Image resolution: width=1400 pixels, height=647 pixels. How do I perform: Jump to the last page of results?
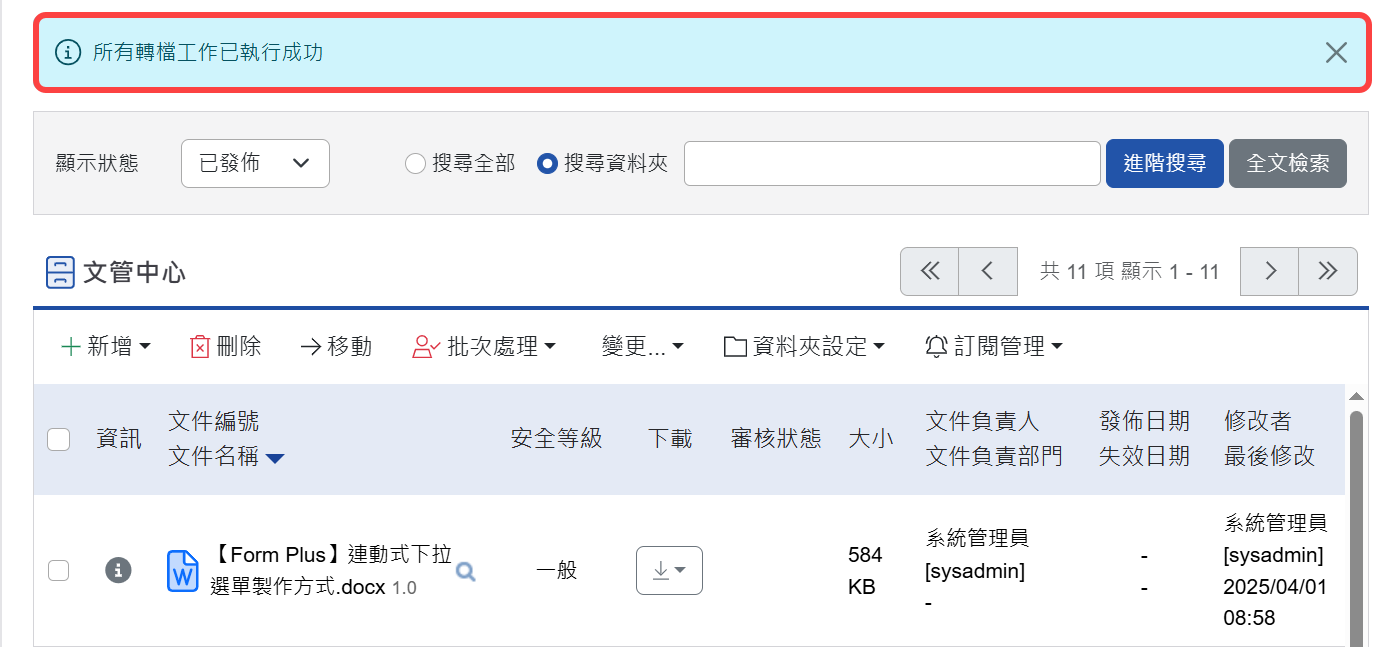click(1328, 271)
